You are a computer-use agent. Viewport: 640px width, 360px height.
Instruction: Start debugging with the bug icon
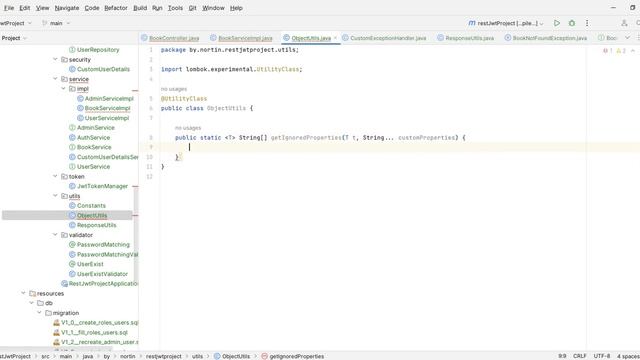572,23
